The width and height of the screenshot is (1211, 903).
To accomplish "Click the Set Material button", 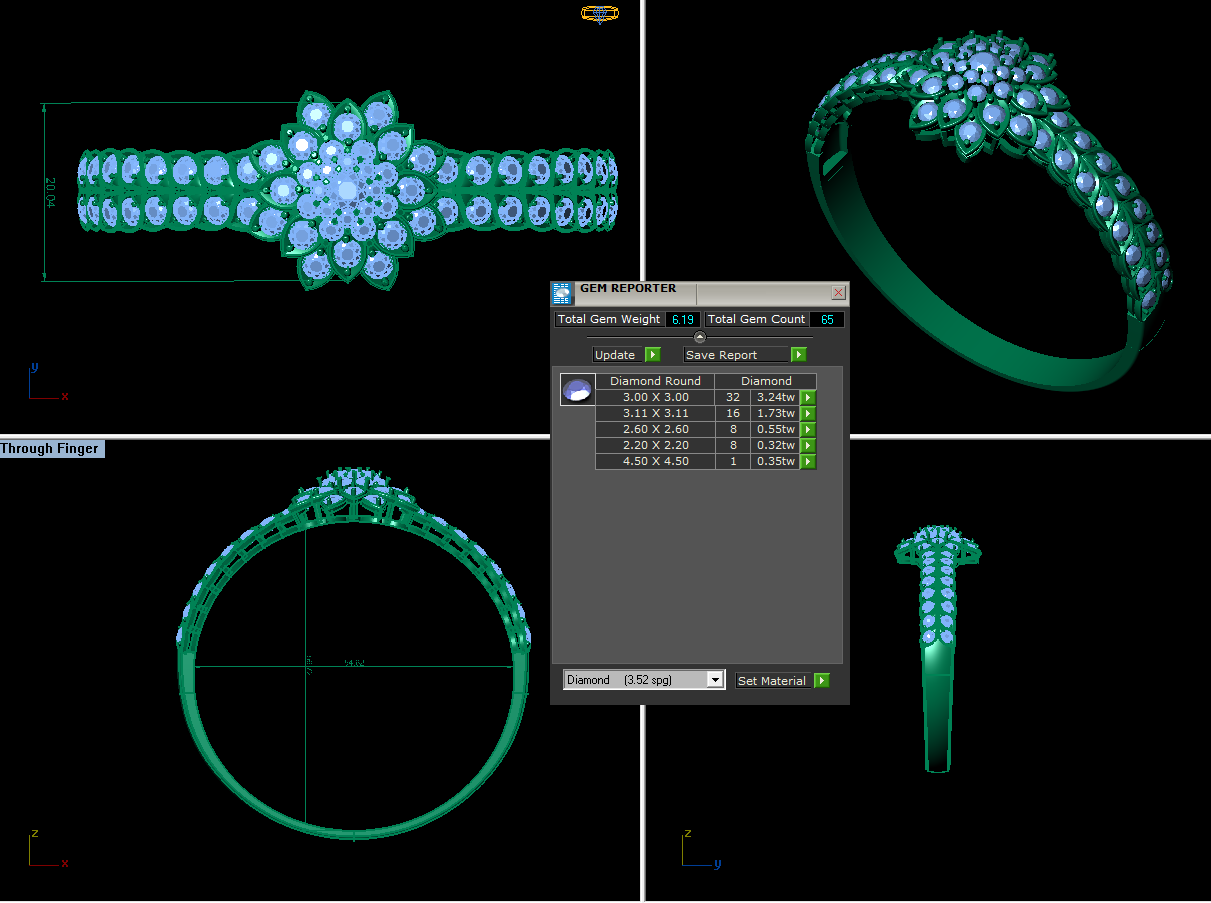I will click(x=773, y=680).
